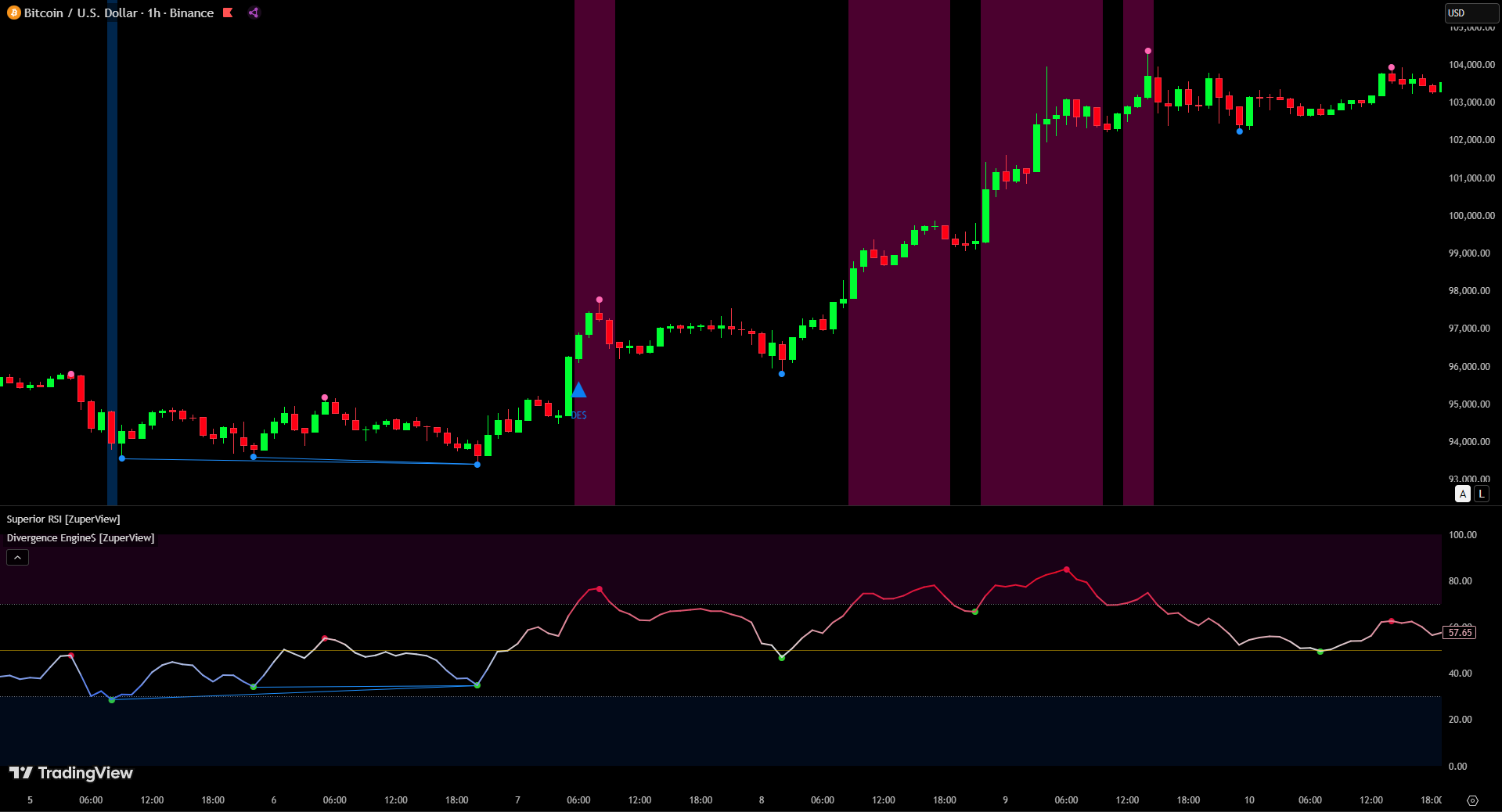
Task: Click the purple share nodes icon
Action: pyautogui.click(x=254, y=13)
